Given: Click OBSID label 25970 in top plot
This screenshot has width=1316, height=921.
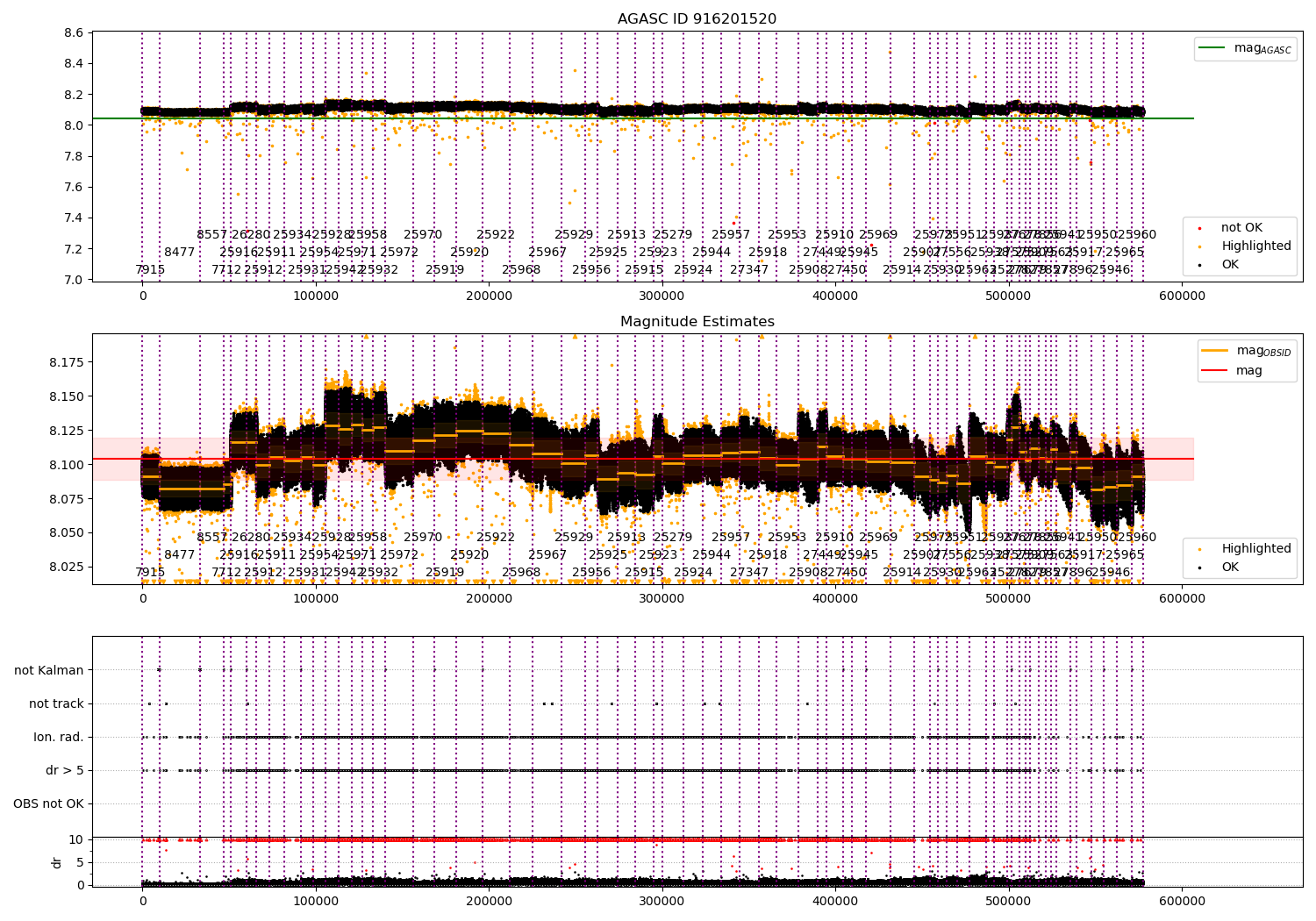Looking at the screenshot, I should 423,234.
